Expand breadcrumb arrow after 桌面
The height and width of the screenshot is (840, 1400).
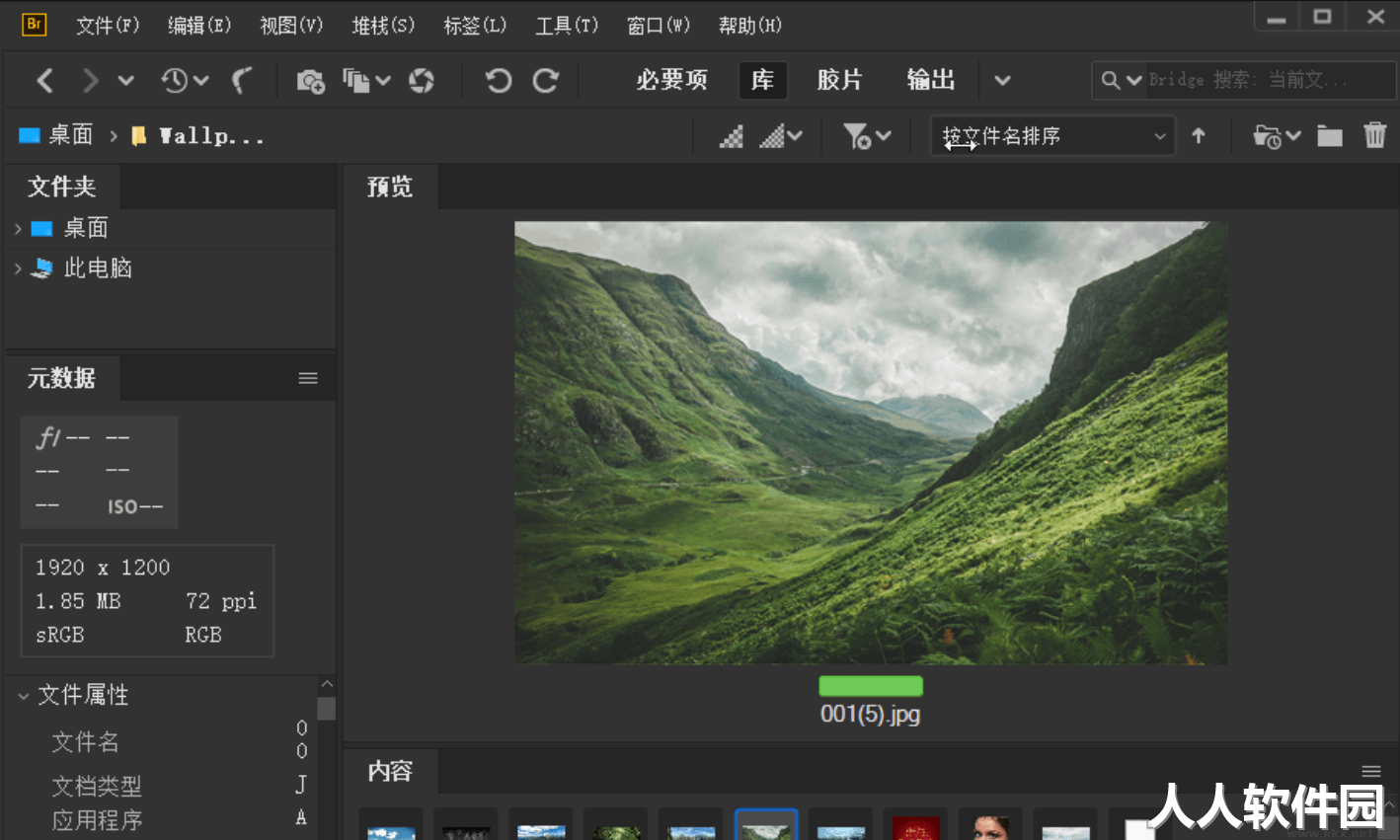click(114, 136)
